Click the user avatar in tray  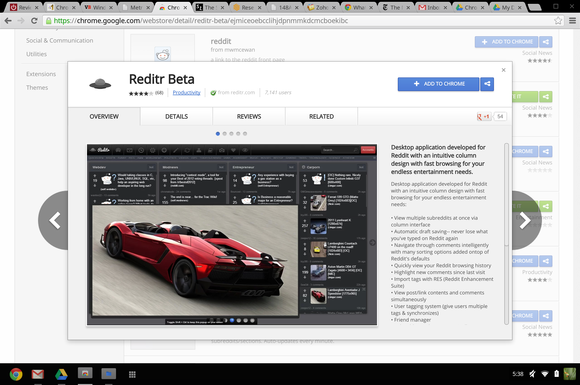pyautogui.click(x=570, y=374)
